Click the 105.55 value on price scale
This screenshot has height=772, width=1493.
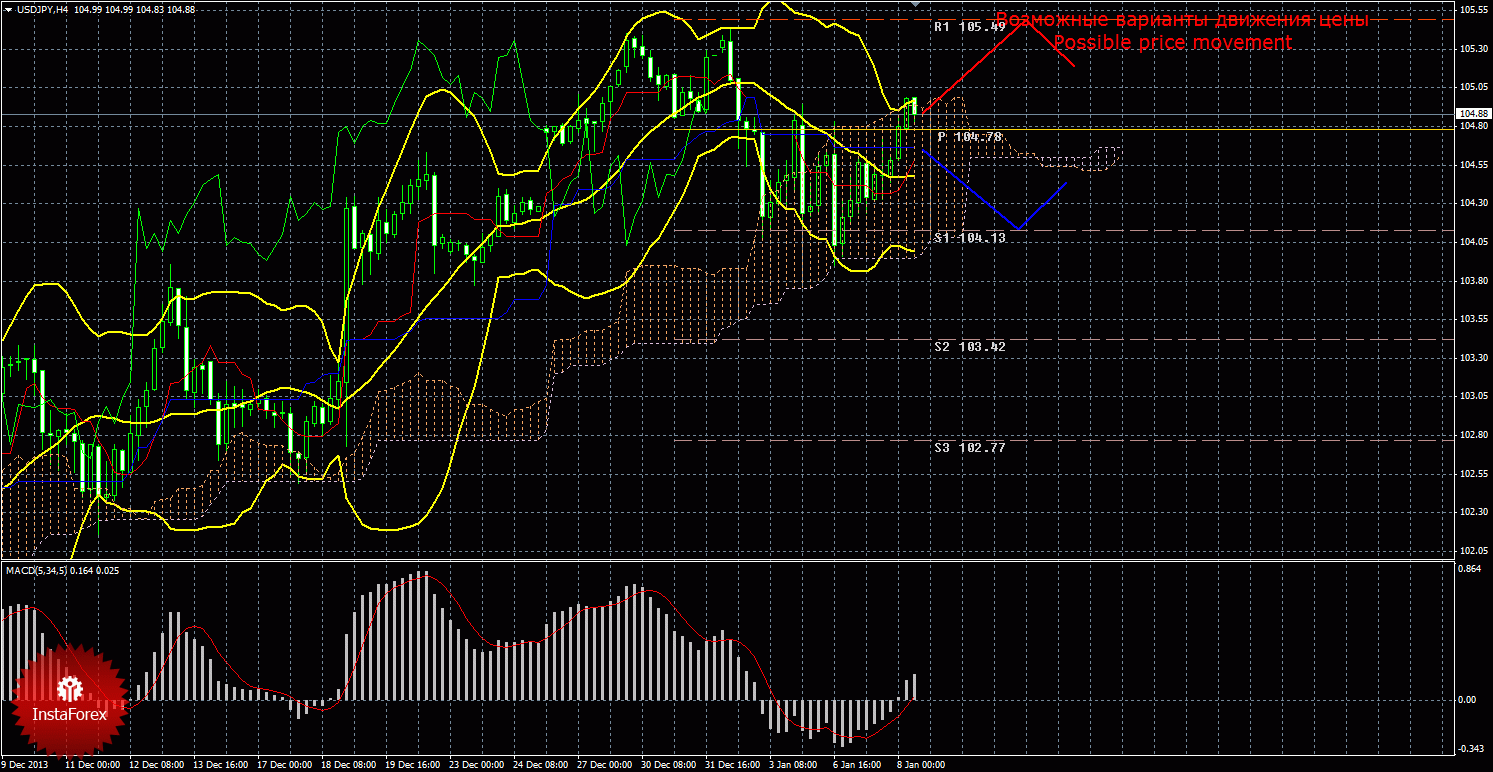1471,9
